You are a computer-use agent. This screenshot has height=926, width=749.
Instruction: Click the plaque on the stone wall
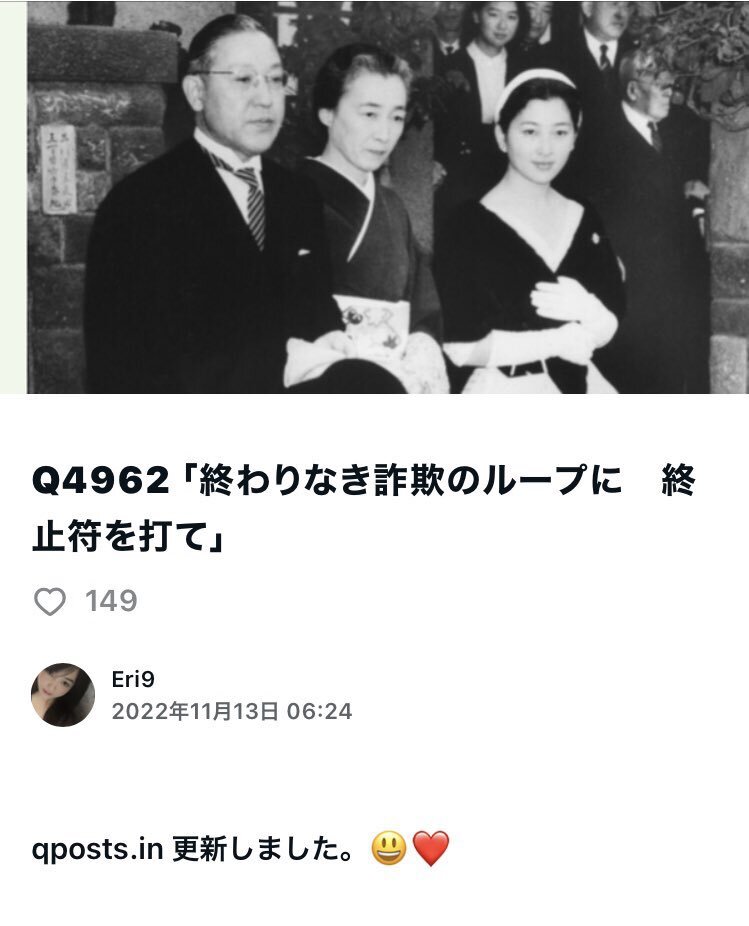click(58, 169)
